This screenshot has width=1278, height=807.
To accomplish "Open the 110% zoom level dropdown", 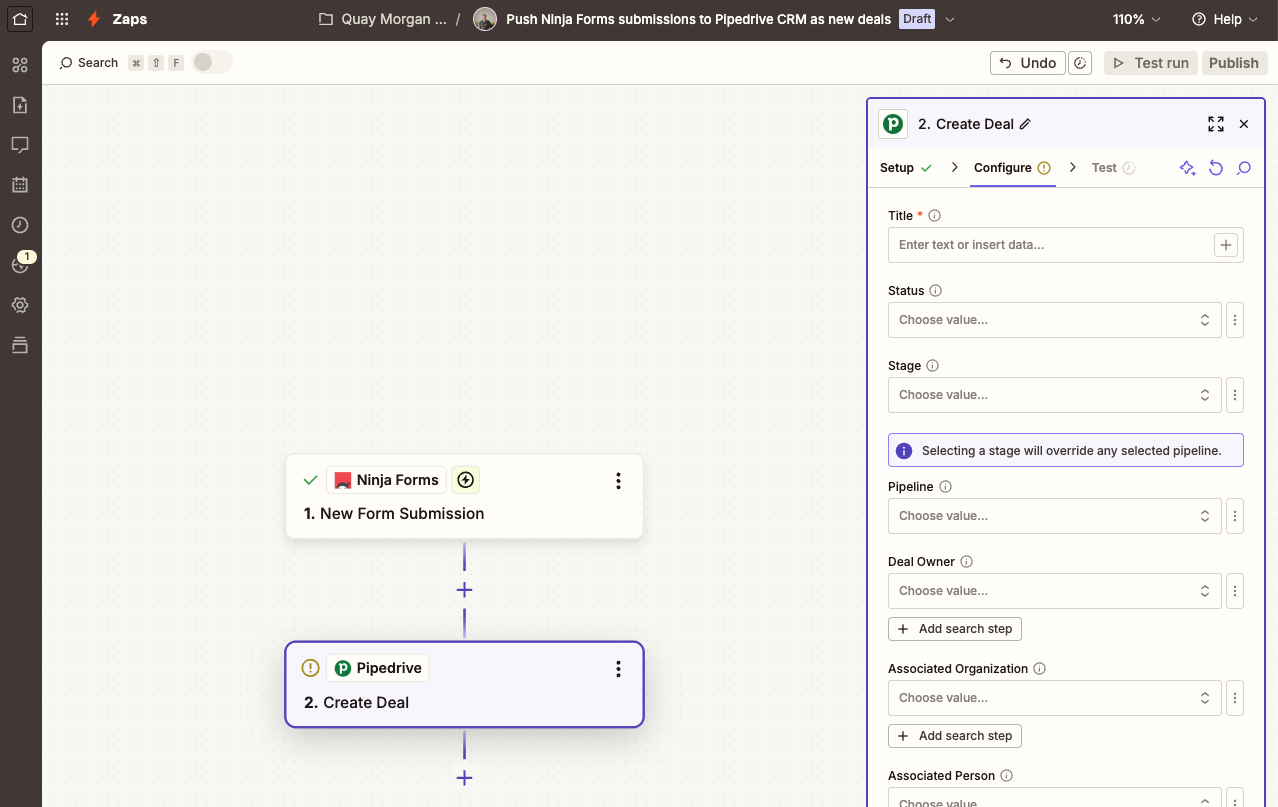I will pos(1137,19).
